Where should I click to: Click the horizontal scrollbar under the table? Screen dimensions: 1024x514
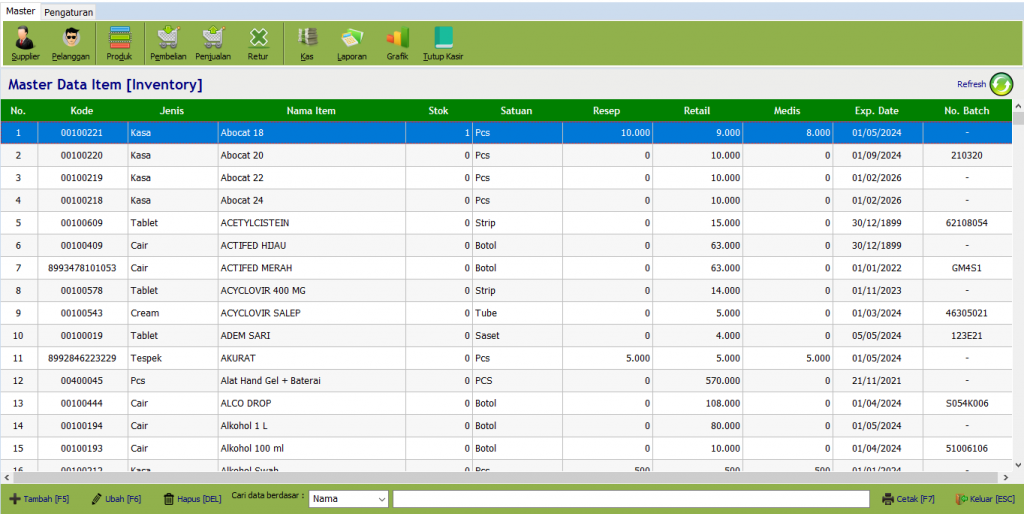tap(500, 477)
